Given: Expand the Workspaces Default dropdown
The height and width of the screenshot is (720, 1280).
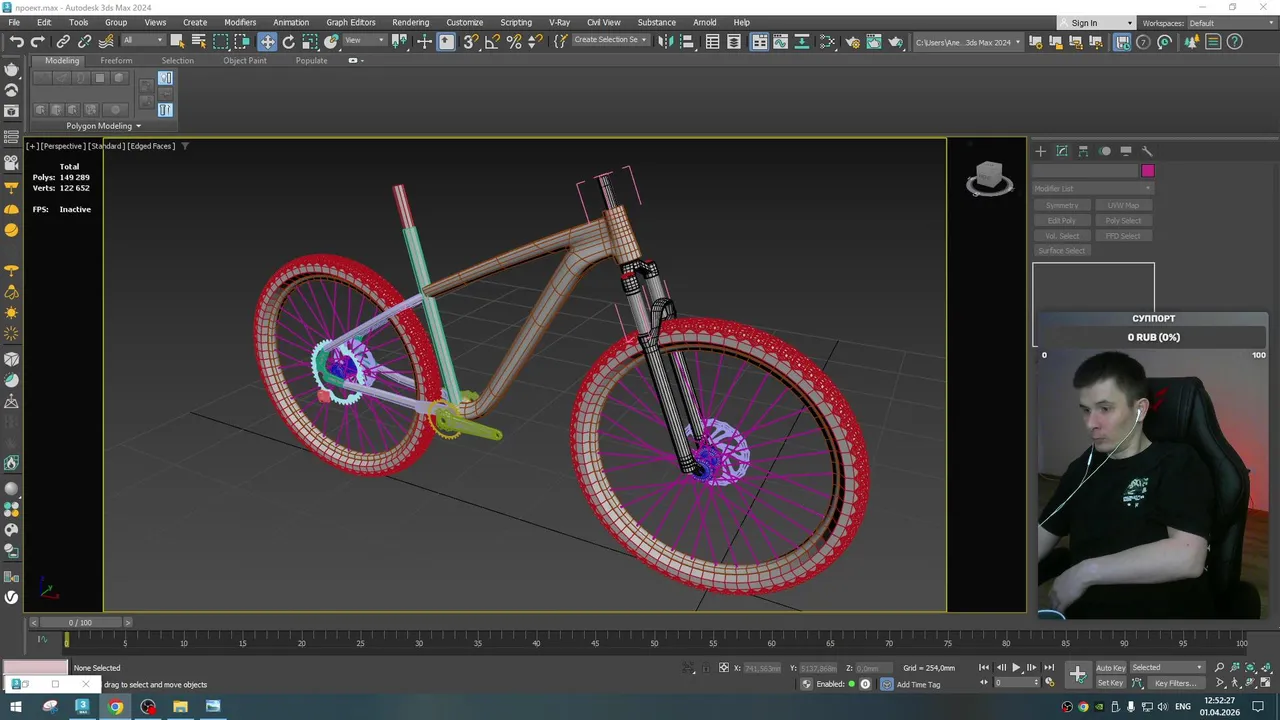Looking at the screenshot, I should (x=1233, y=23).
